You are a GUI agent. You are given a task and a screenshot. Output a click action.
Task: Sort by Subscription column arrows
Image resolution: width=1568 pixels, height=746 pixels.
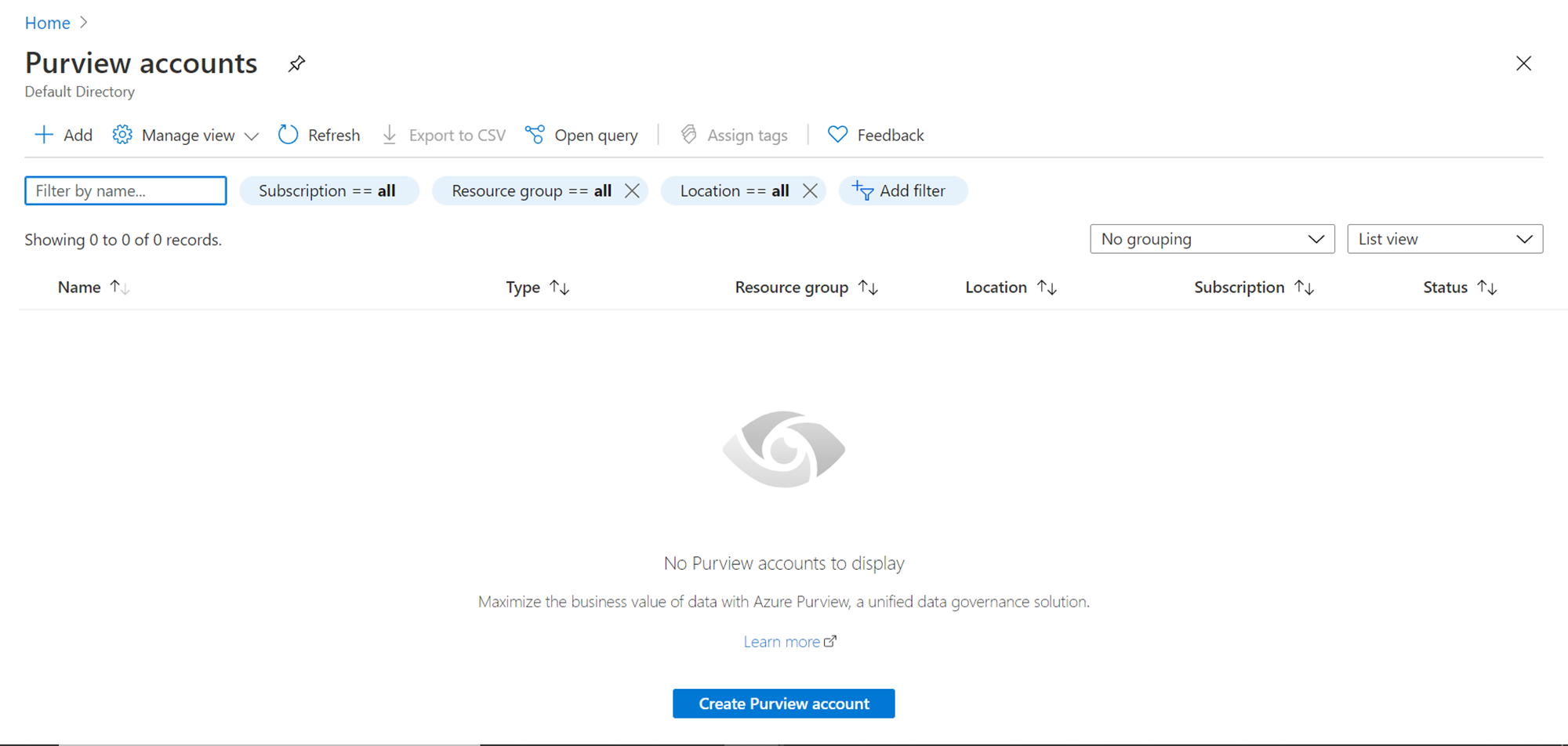pyautogui.click(x=1304, y=288)
